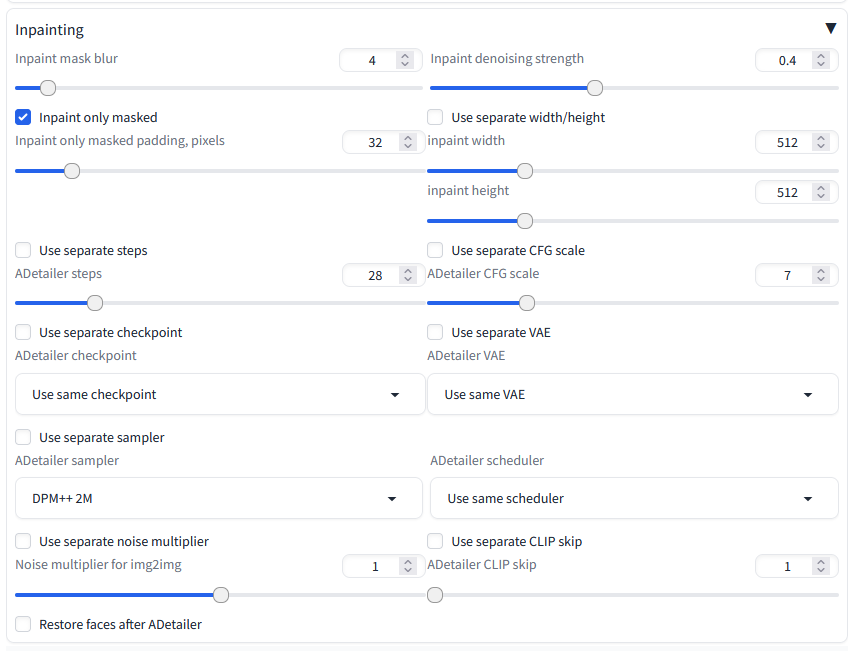Click the Noise multiplier stepper arrows
The width and height of the screenshot is (854, 651).
click(407, 566)
